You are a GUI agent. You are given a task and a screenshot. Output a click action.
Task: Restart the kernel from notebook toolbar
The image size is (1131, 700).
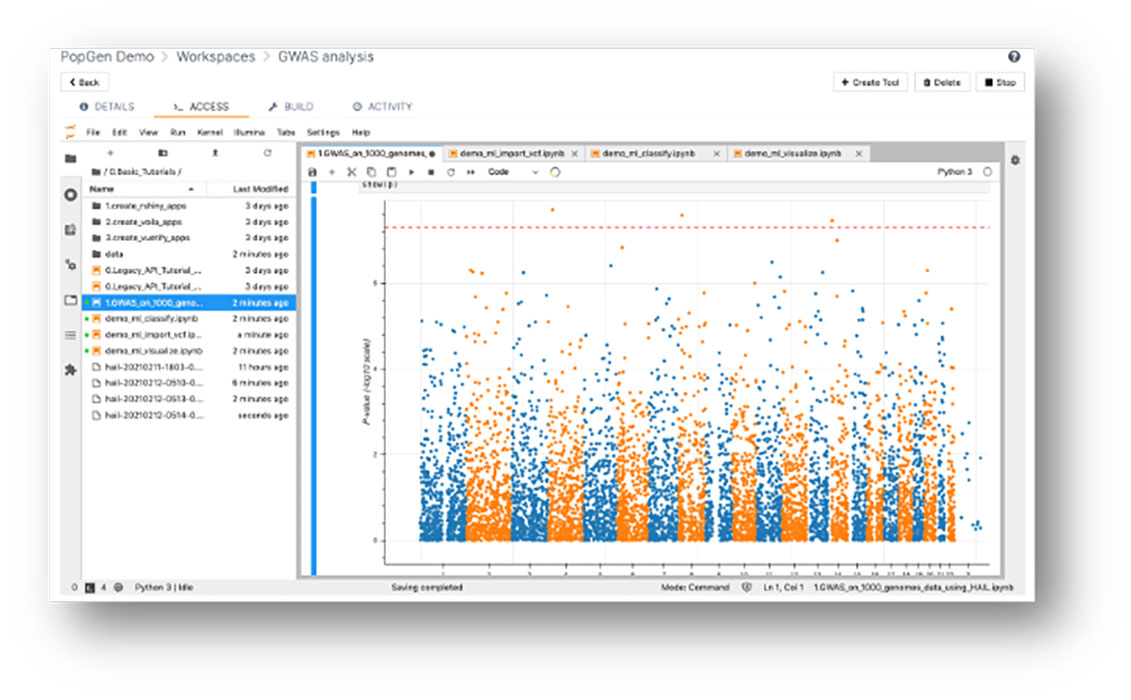tap(451, 172)
